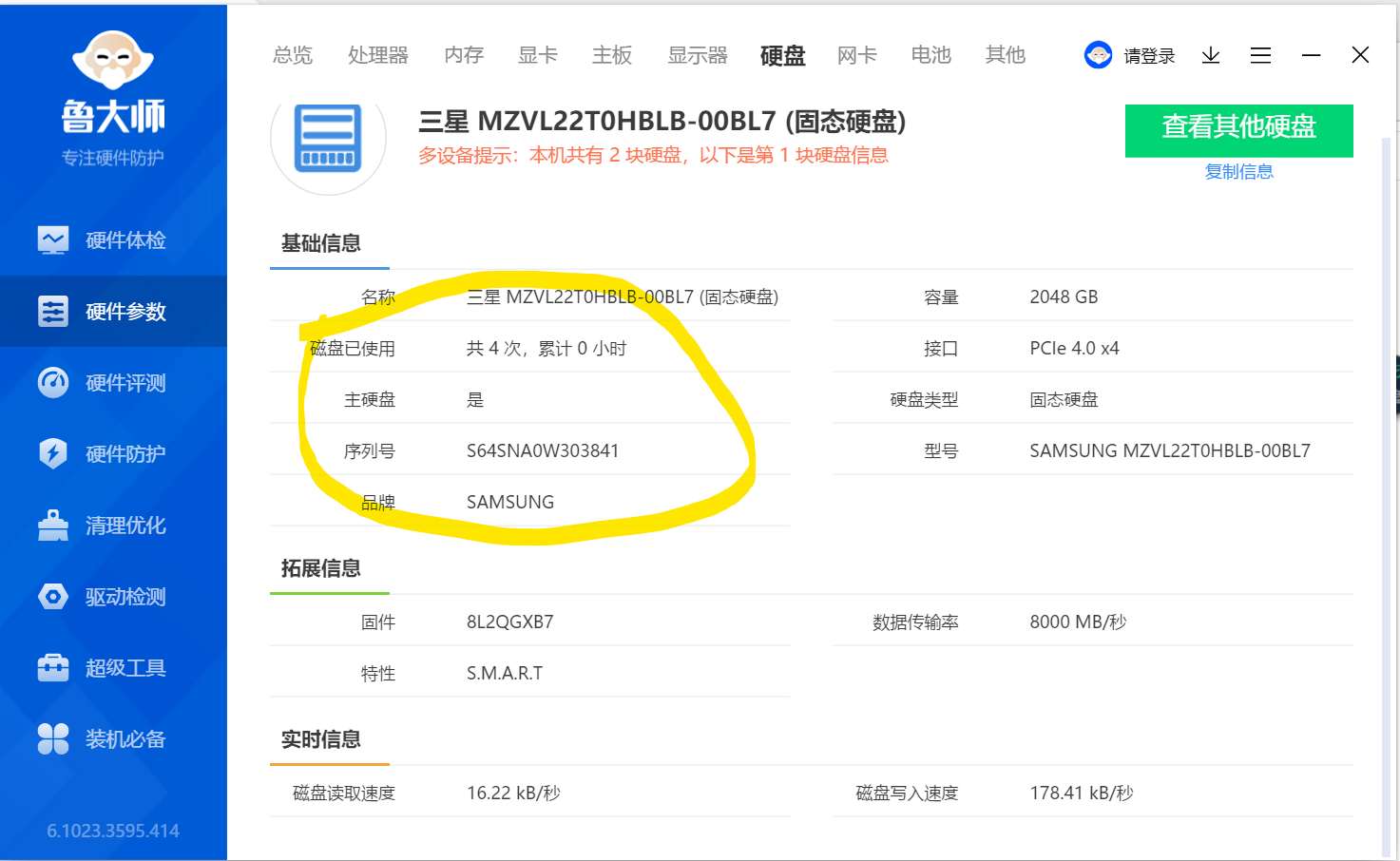Switch to the 网卡 tab
The width and height of the screenshot is (1400, 861).
click(857, 55)
